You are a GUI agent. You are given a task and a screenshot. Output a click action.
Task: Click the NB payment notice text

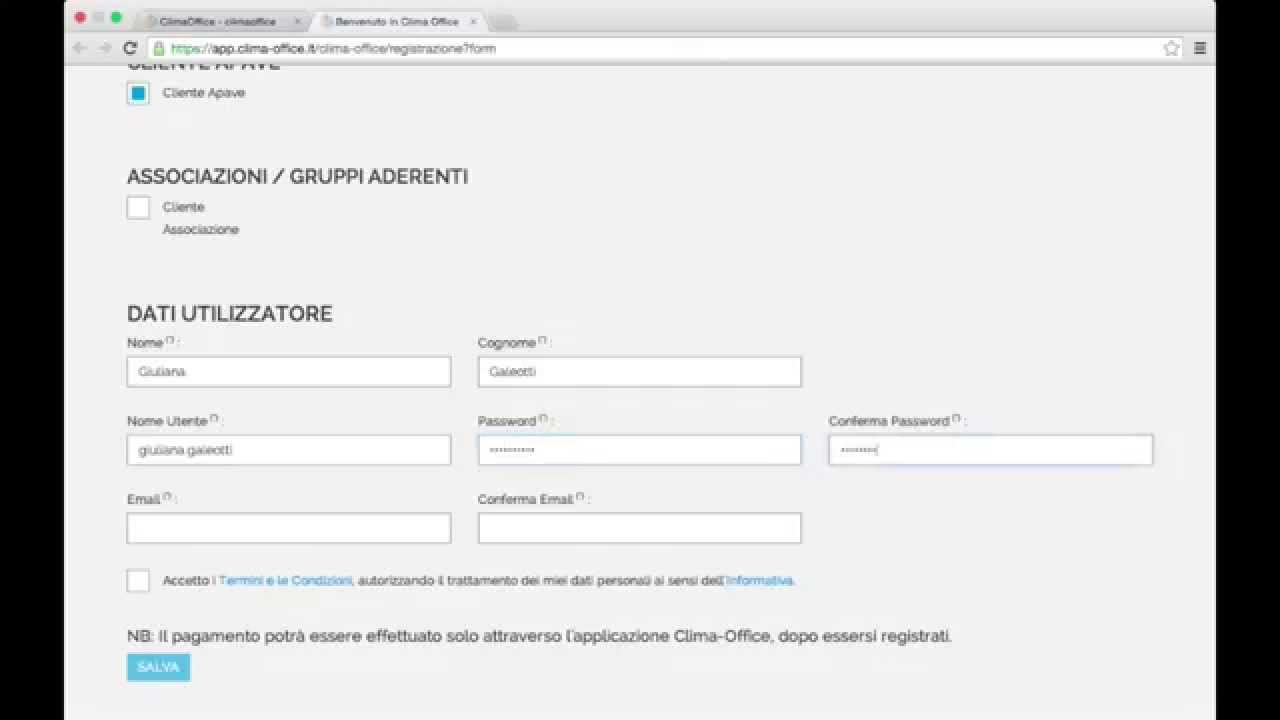click(539, 636)
